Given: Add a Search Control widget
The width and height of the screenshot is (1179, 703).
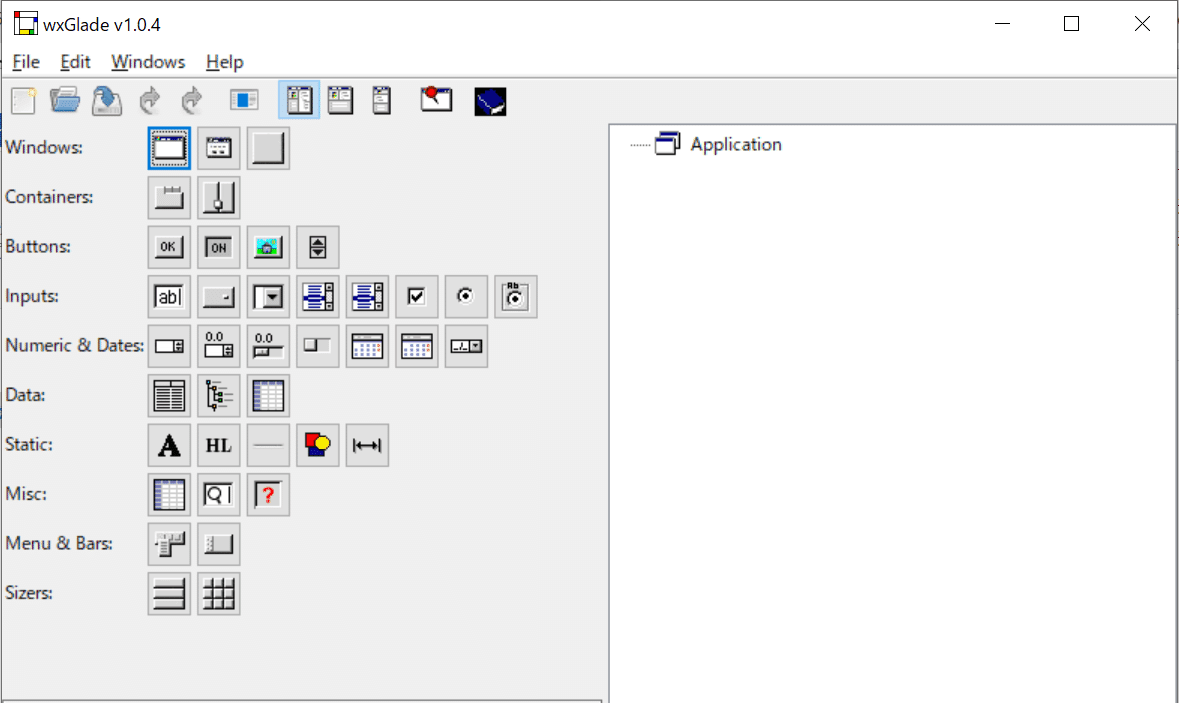Looking at the screenshot, I should tap(219, 495).
